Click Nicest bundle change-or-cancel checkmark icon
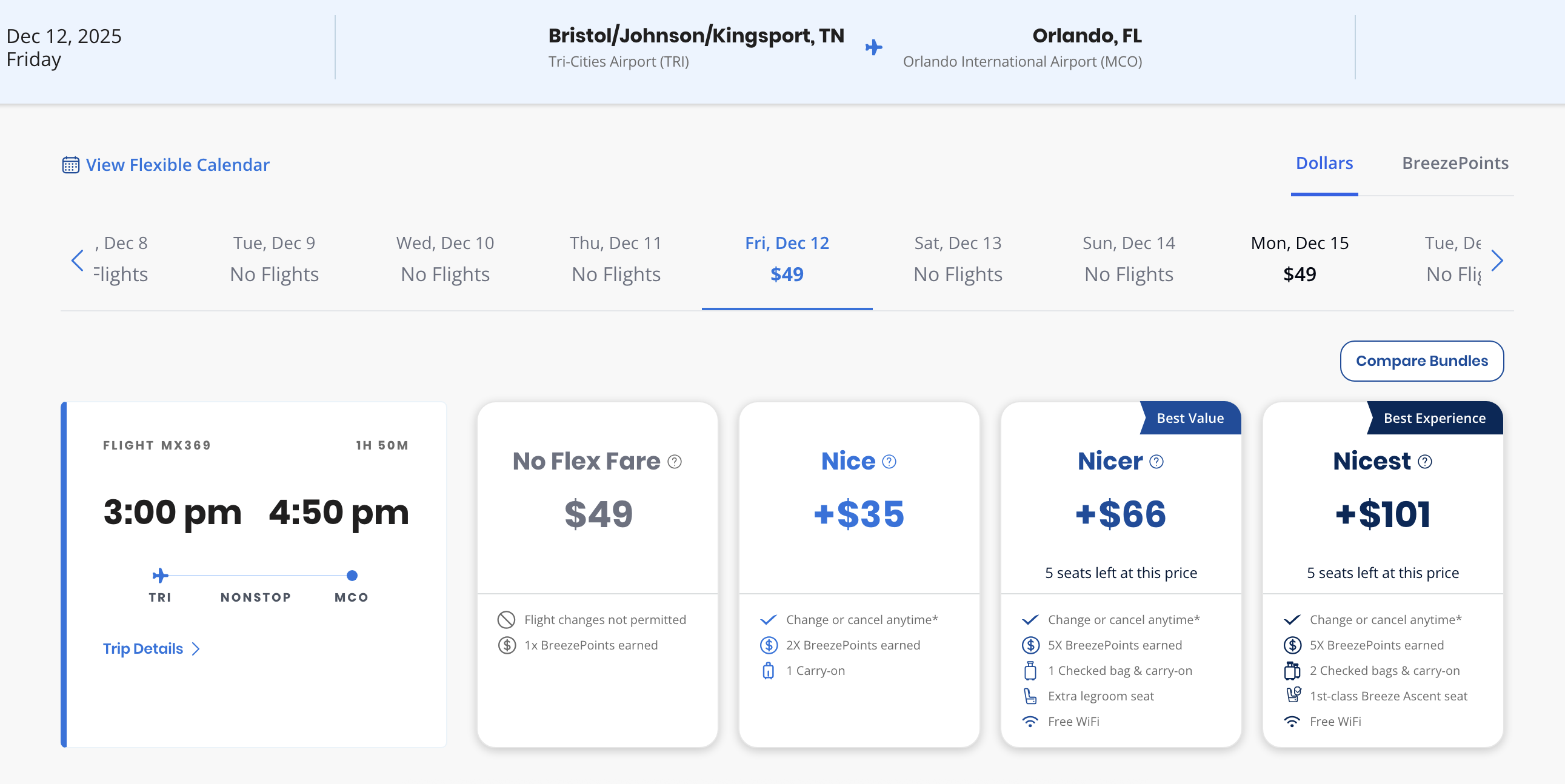 click(1292, 619)
